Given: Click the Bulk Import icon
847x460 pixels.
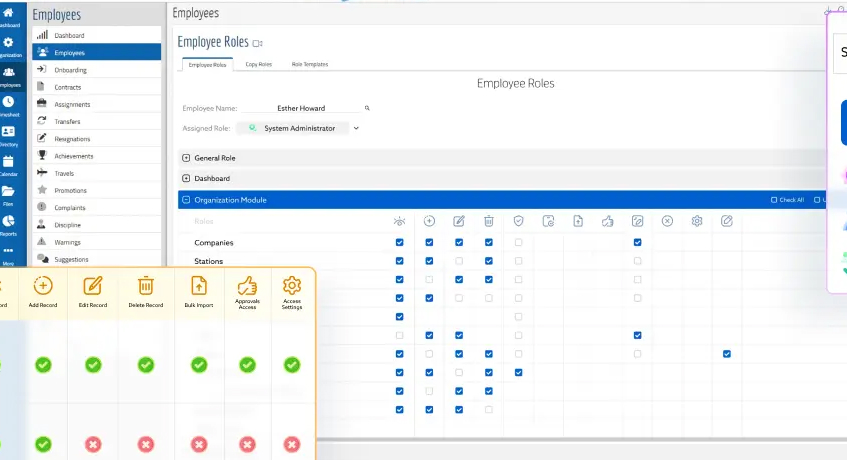Looking at the screenshot, I should 198,285.
